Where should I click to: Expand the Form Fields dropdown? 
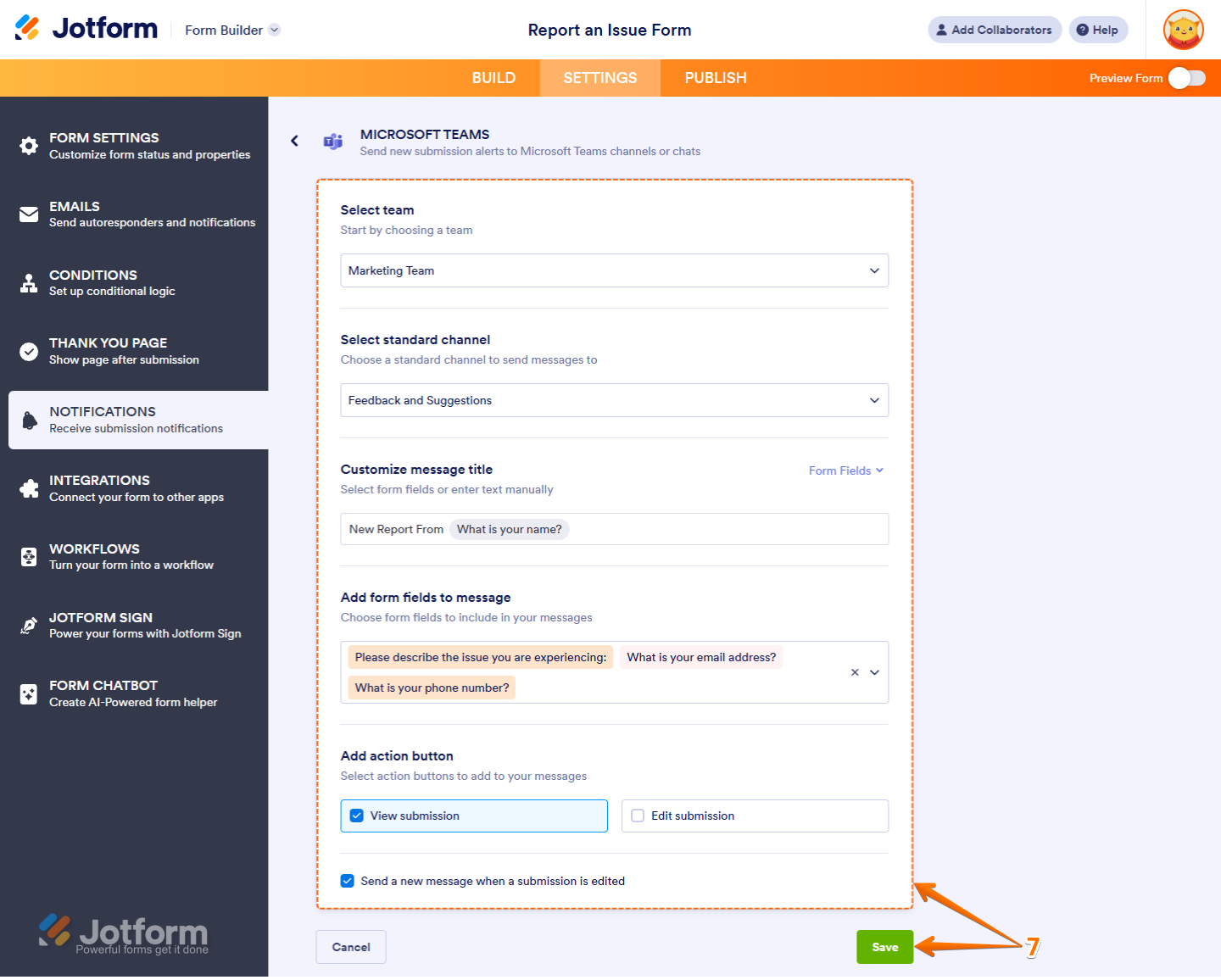[845, 471]
